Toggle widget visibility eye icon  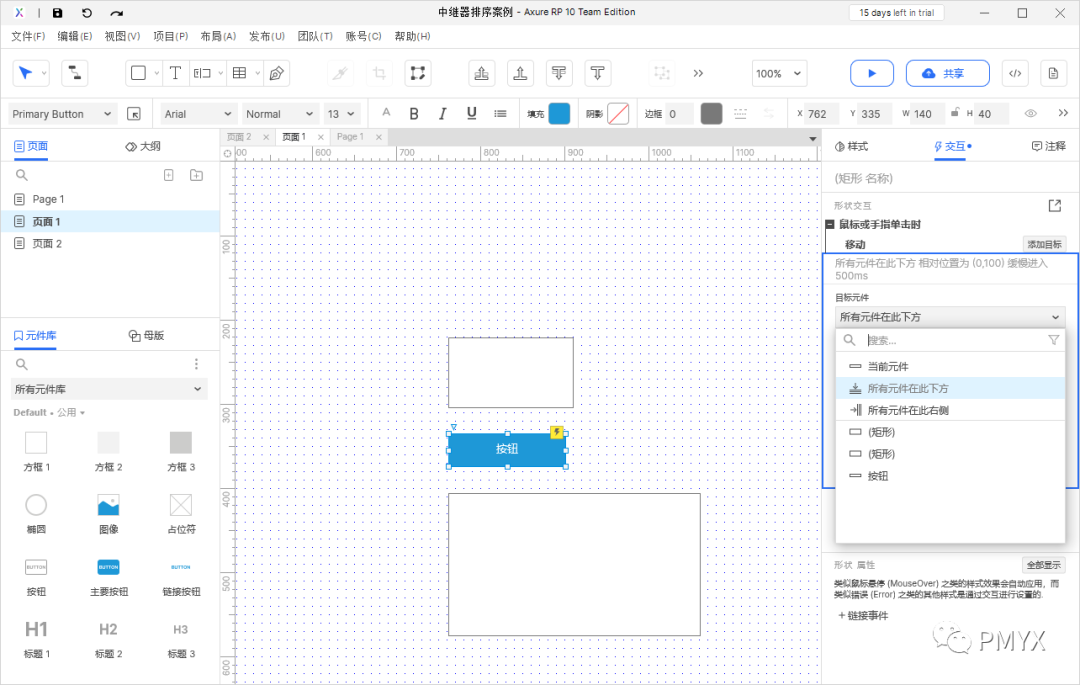pyautogui.click(x=1030, y=114)
